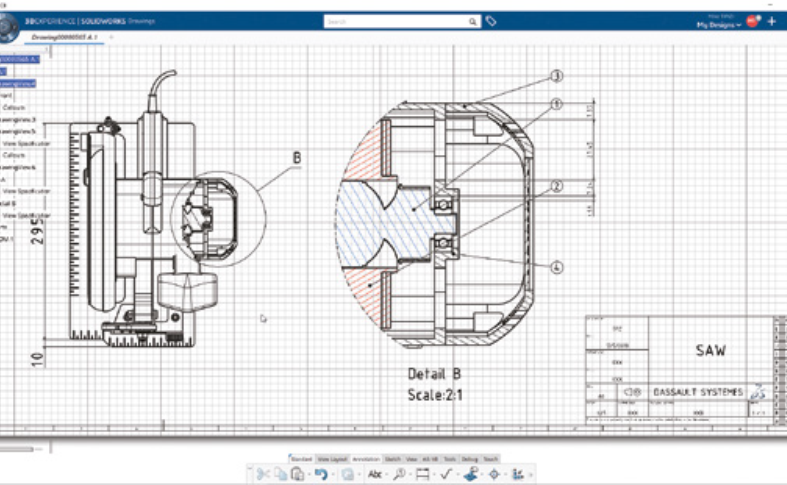The height and width of the screenshot is (485, 787).
Task: Click the center mark target icon
Action: [494, 474]
